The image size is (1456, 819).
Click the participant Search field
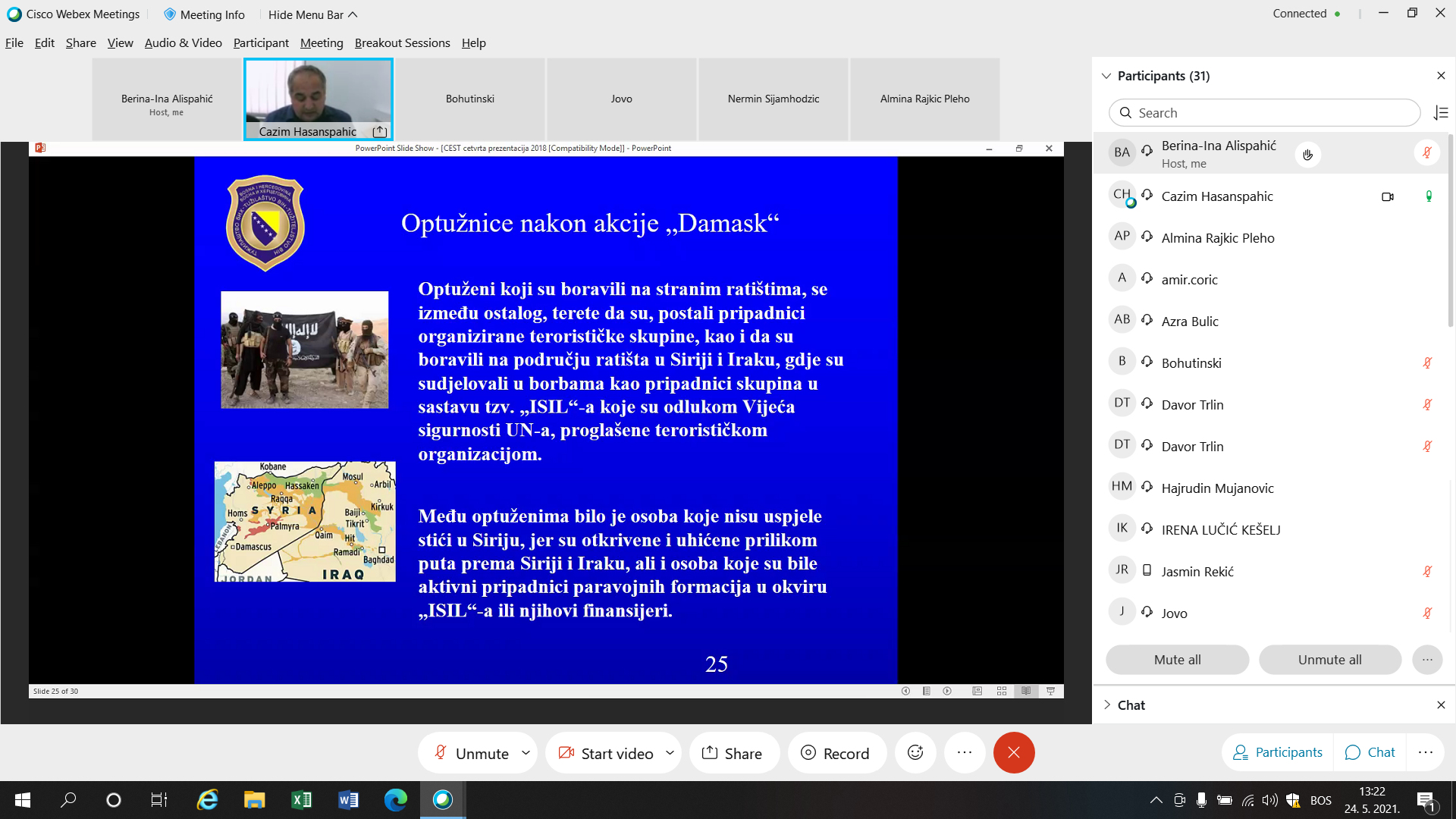(x=1264, y=113)
